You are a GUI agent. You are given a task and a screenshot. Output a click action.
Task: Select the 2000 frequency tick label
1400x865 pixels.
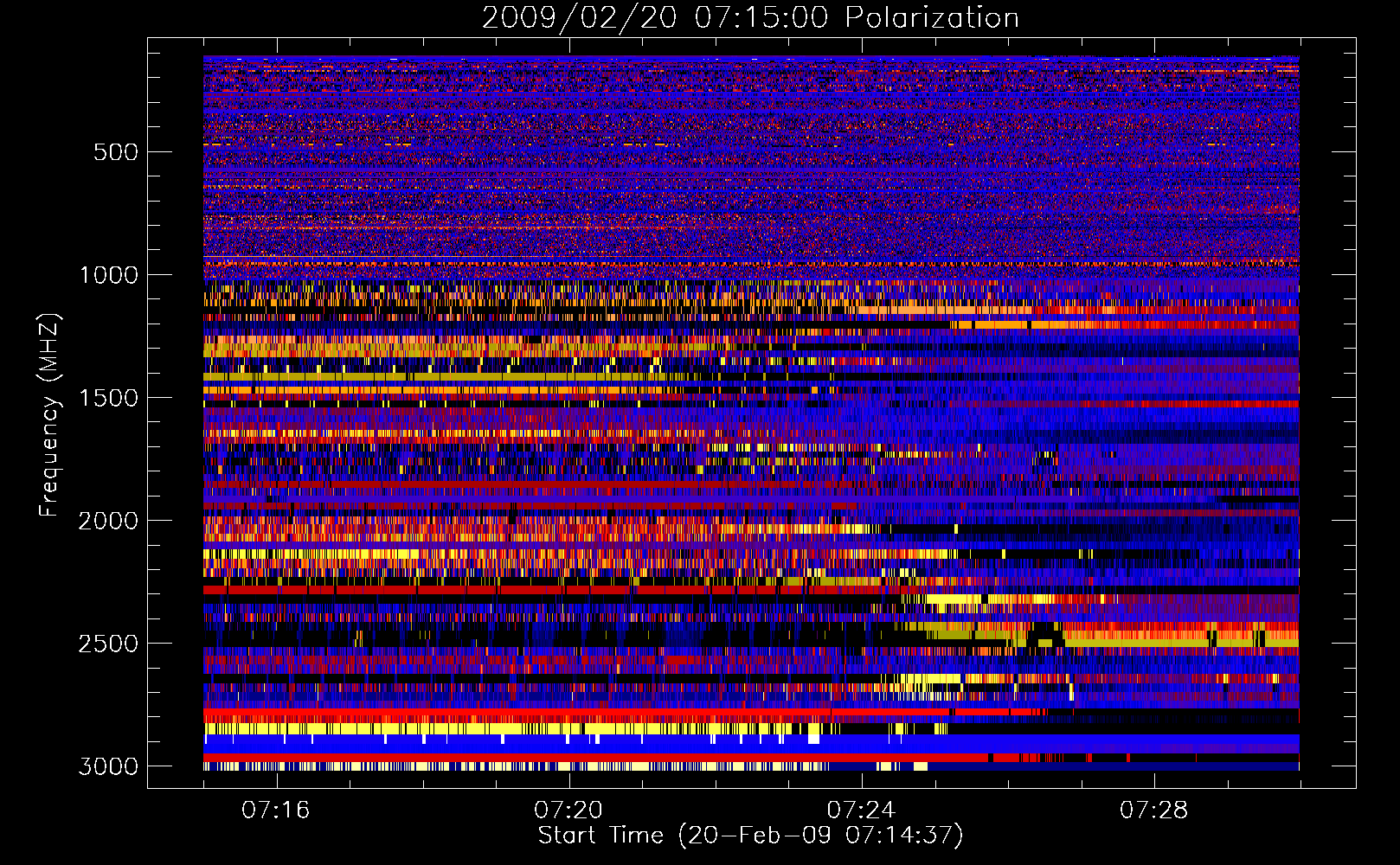click(x=108, y=521)
